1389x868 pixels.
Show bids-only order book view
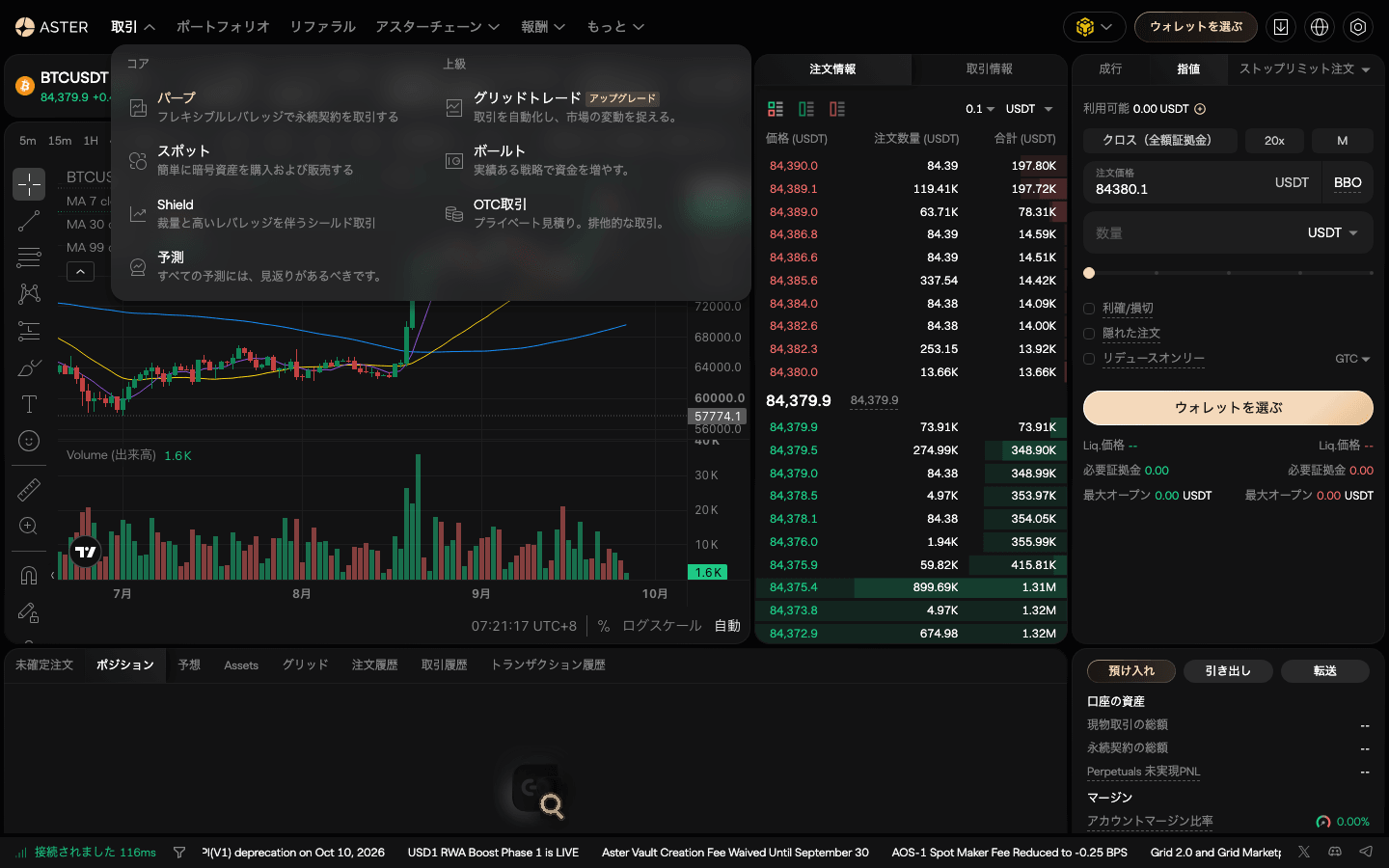[x=806, y=109]
